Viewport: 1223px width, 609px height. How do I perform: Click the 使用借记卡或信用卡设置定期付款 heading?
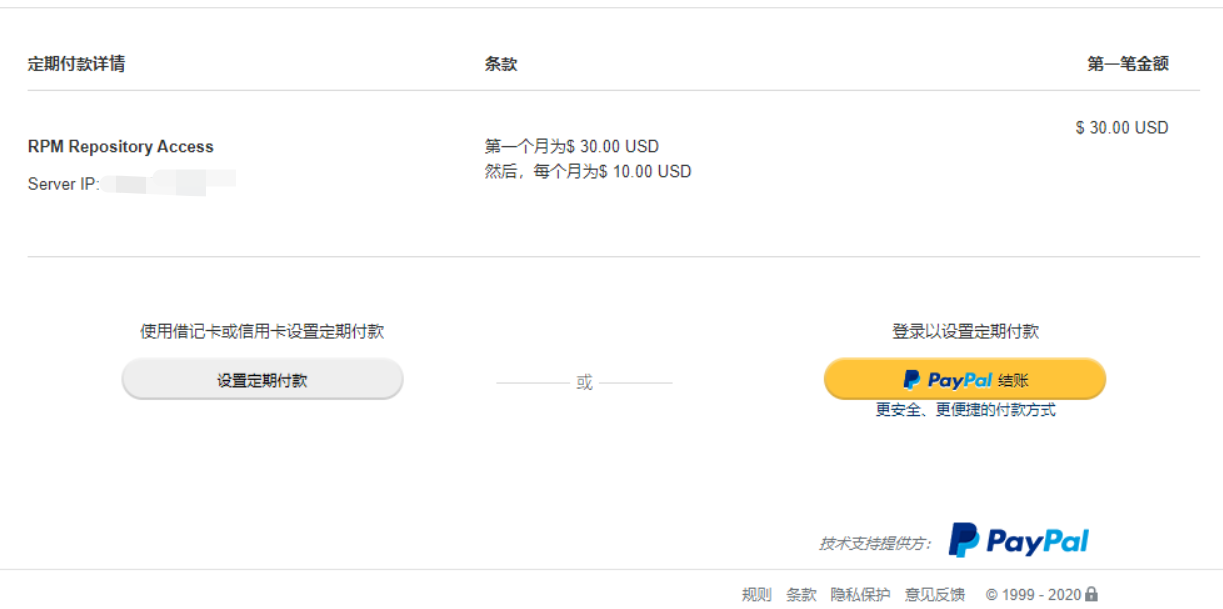pos(262,332)
